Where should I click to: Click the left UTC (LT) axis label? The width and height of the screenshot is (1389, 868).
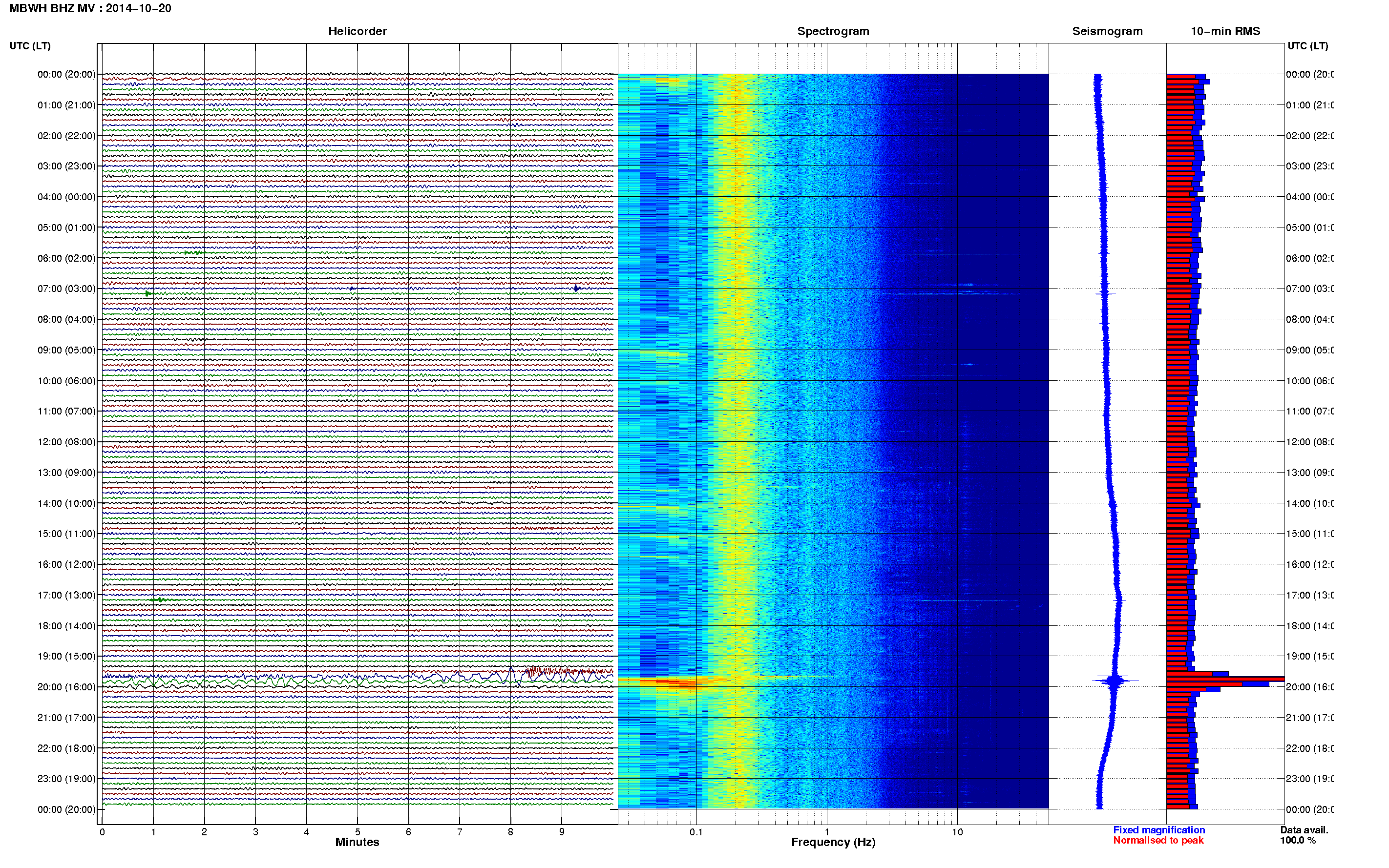(x=30, y=46)
